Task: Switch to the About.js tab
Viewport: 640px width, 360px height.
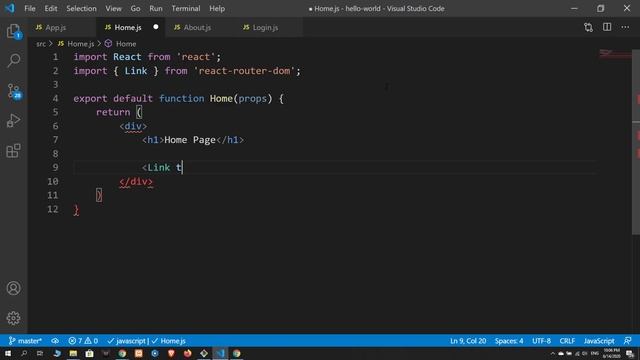Action: pos(197,27)
